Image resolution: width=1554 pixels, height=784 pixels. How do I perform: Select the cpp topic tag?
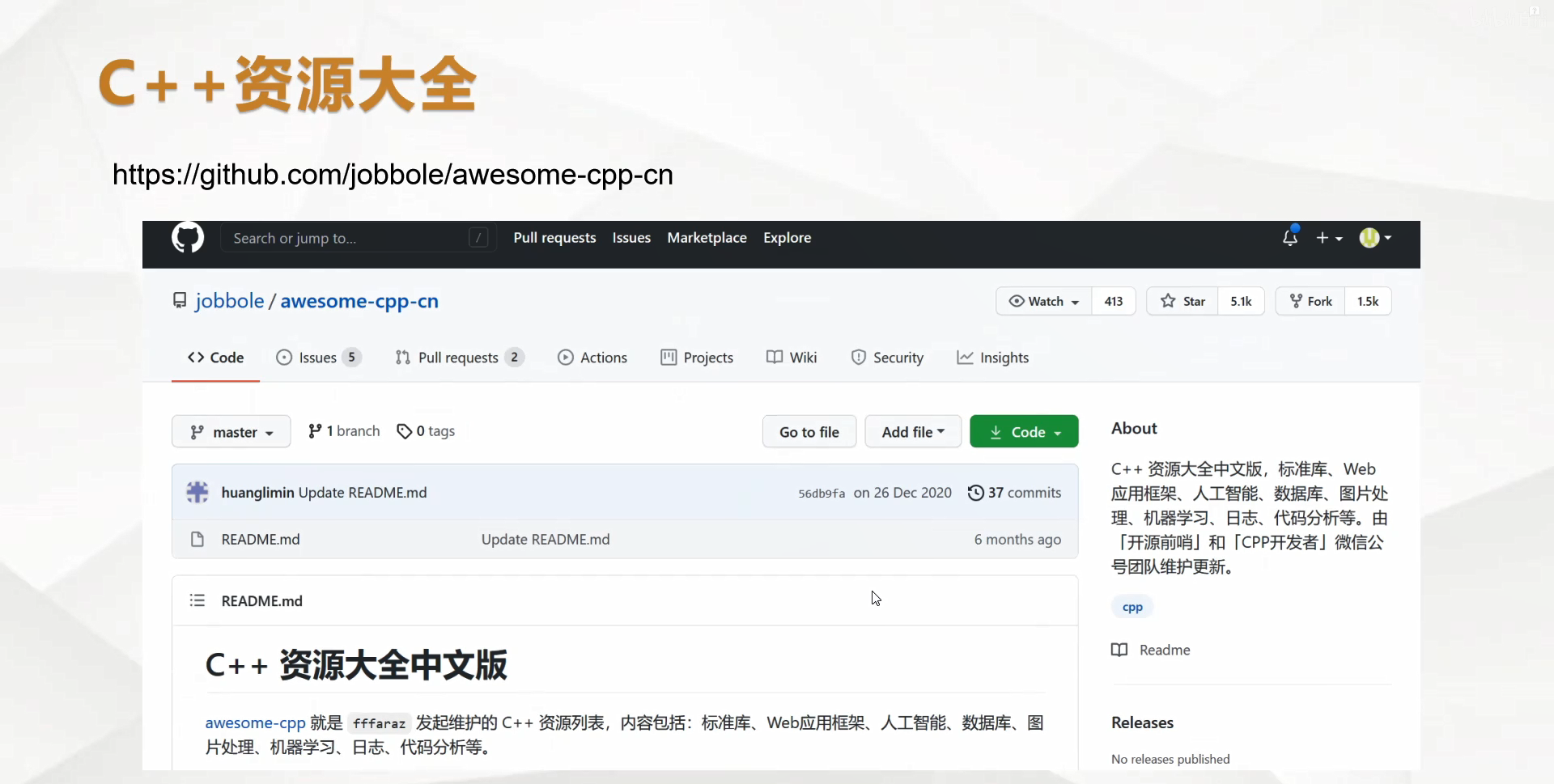(1132, 607)
